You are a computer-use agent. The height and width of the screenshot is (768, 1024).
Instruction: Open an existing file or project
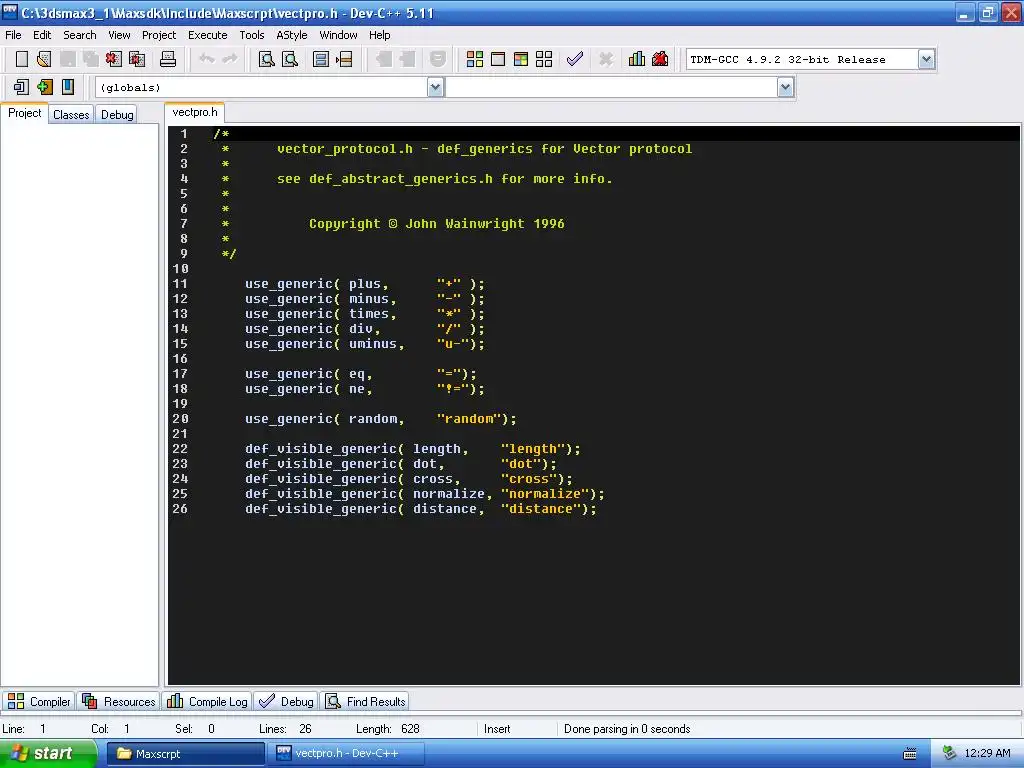[44, 59]
